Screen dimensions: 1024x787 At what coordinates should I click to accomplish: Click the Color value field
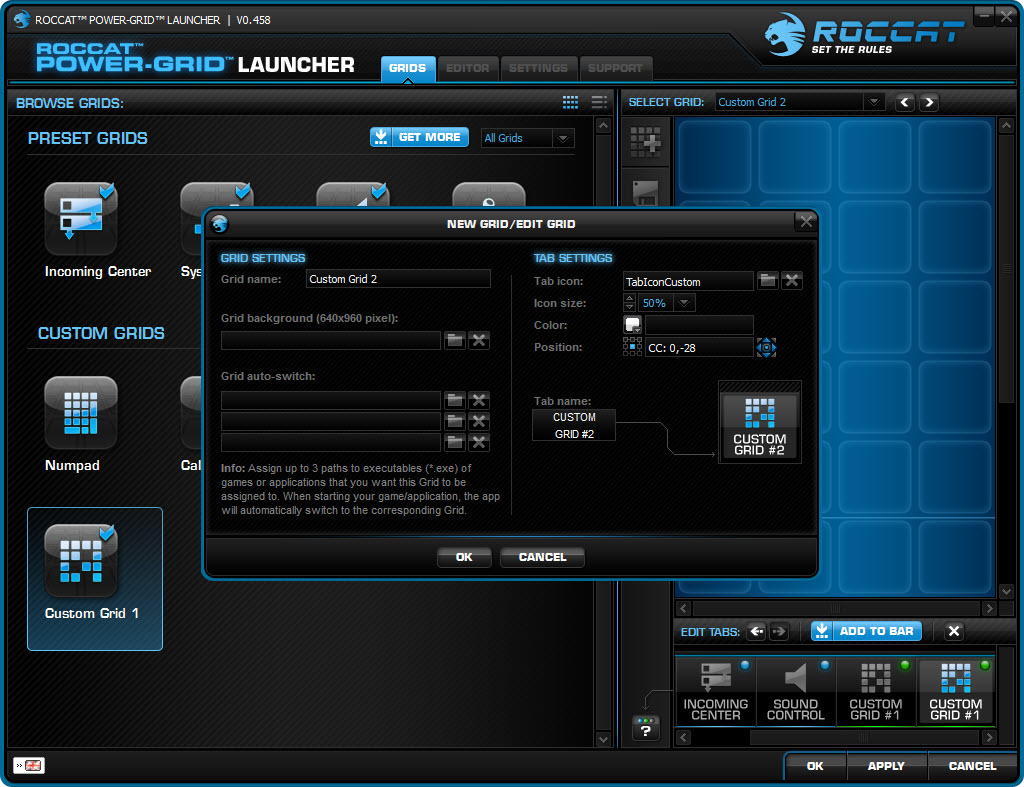click(699, 325)
